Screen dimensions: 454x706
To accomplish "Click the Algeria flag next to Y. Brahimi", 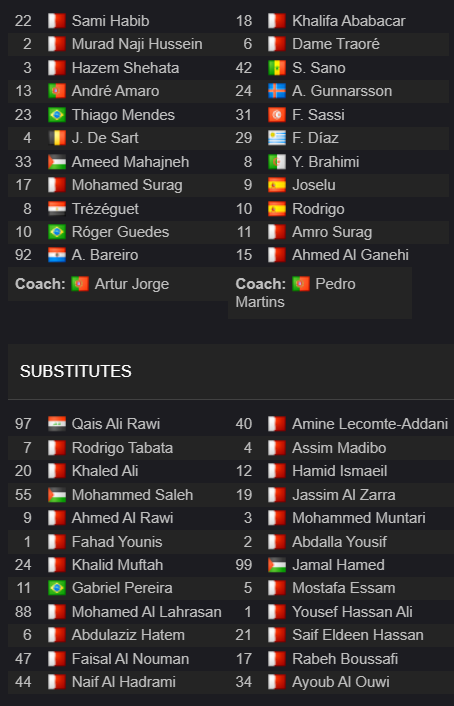I will tap(277, 162).
